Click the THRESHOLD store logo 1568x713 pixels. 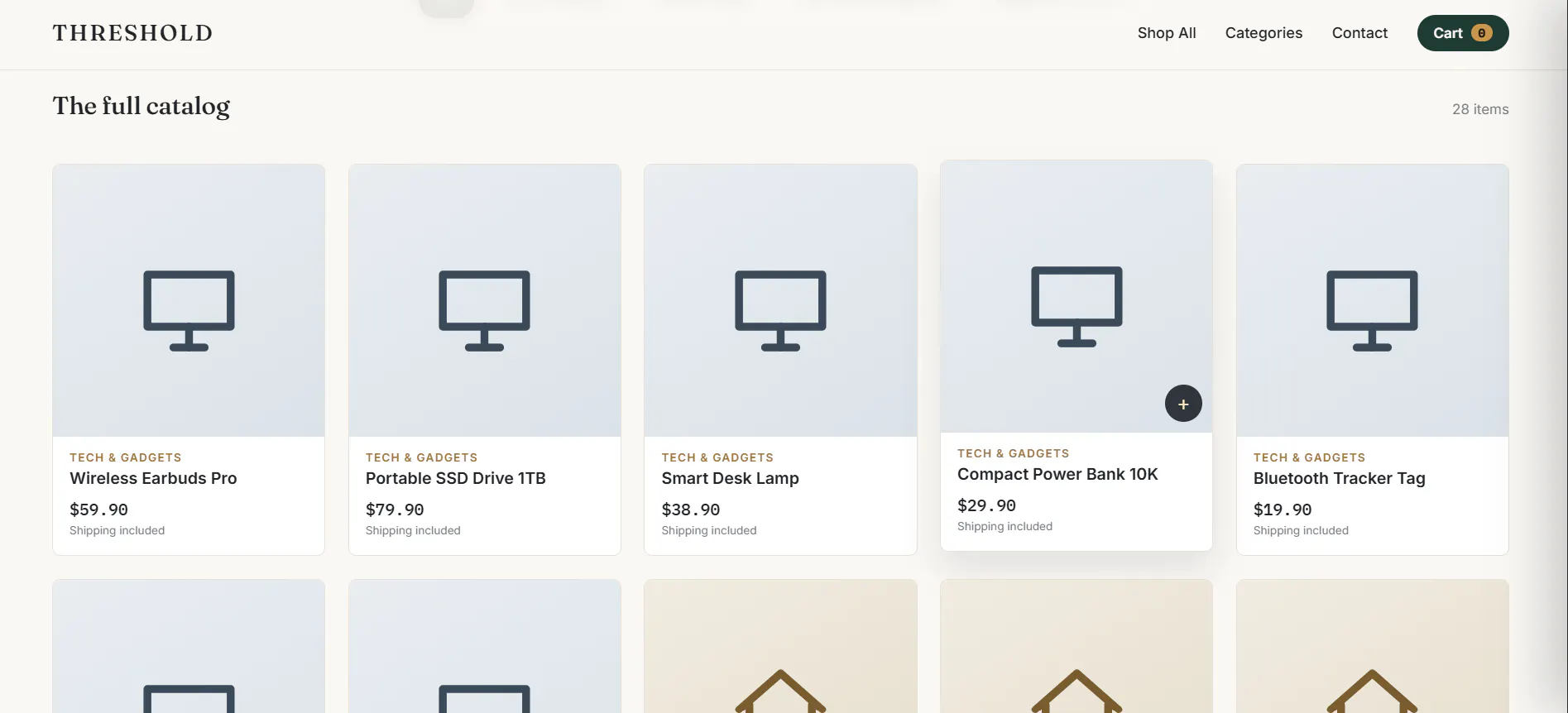(132, 33)
